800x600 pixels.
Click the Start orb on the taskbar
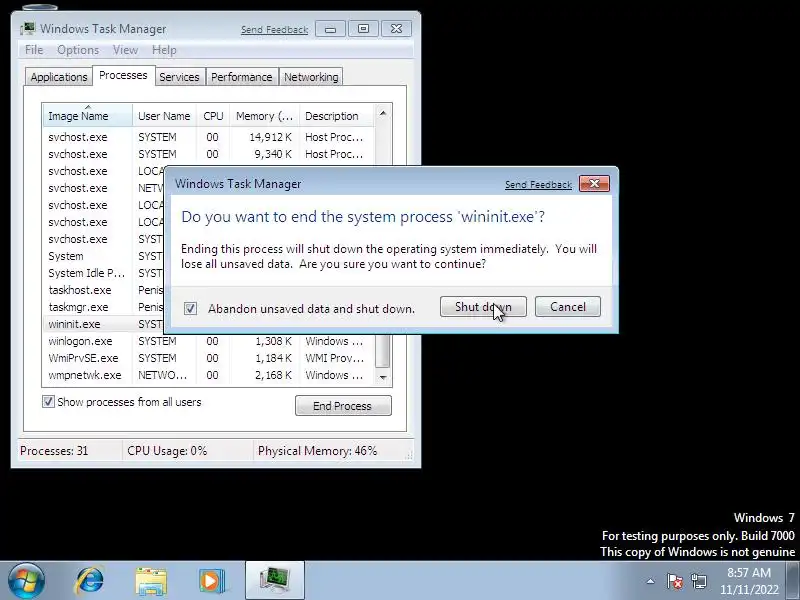[26, 581]
